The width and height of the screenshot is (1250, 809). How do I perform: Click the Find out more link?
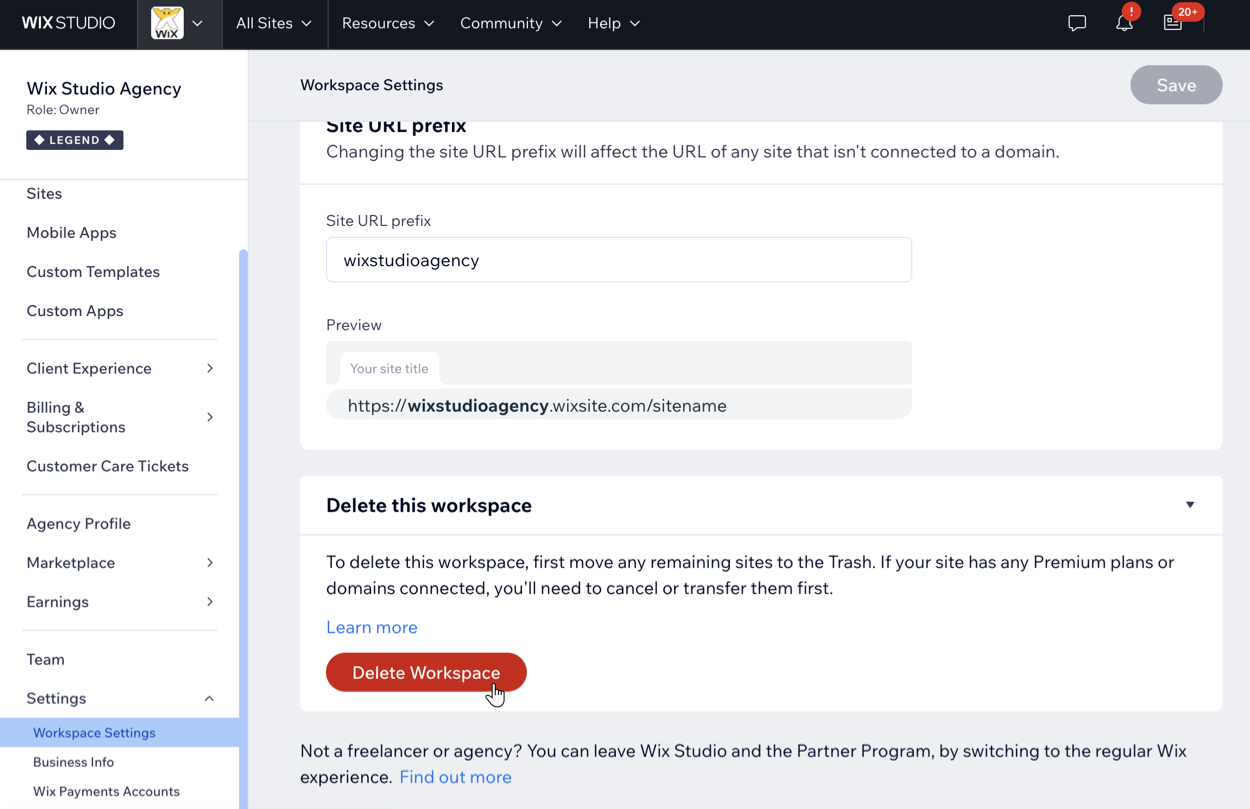point(455,777)
